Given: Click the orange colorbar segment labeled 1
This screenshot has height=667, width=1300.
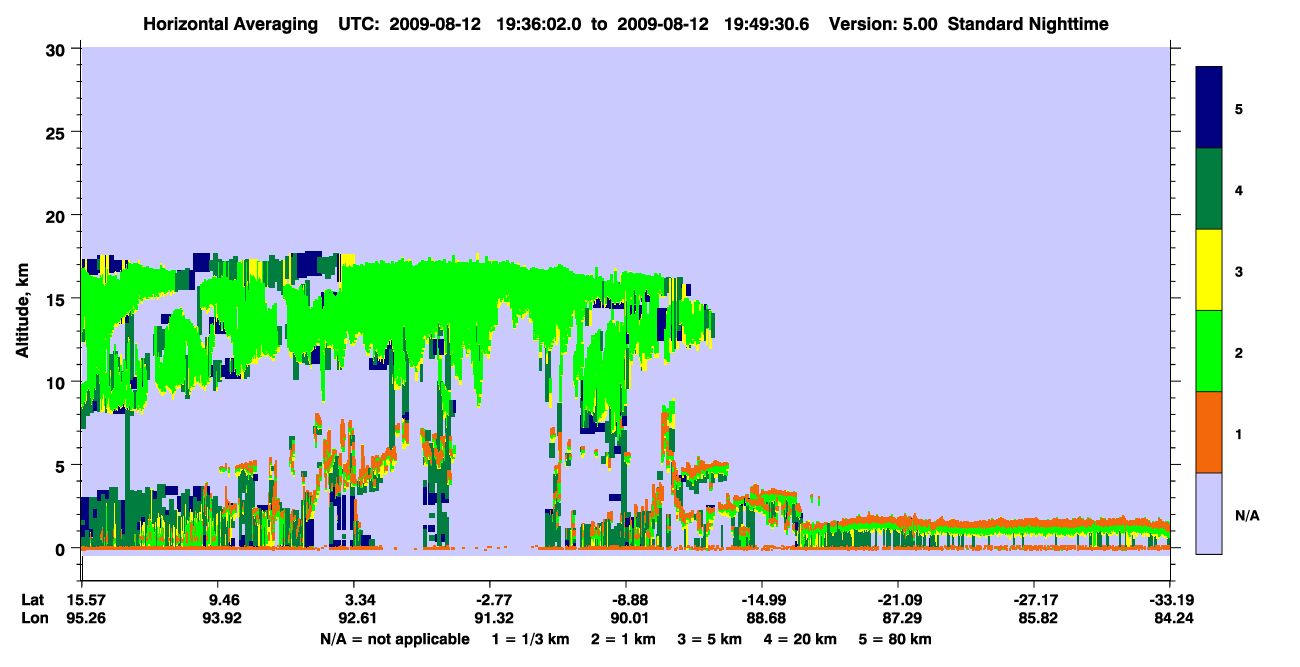Looking at the screenshot, I should pyautogui.click(x=1209, y=432).
